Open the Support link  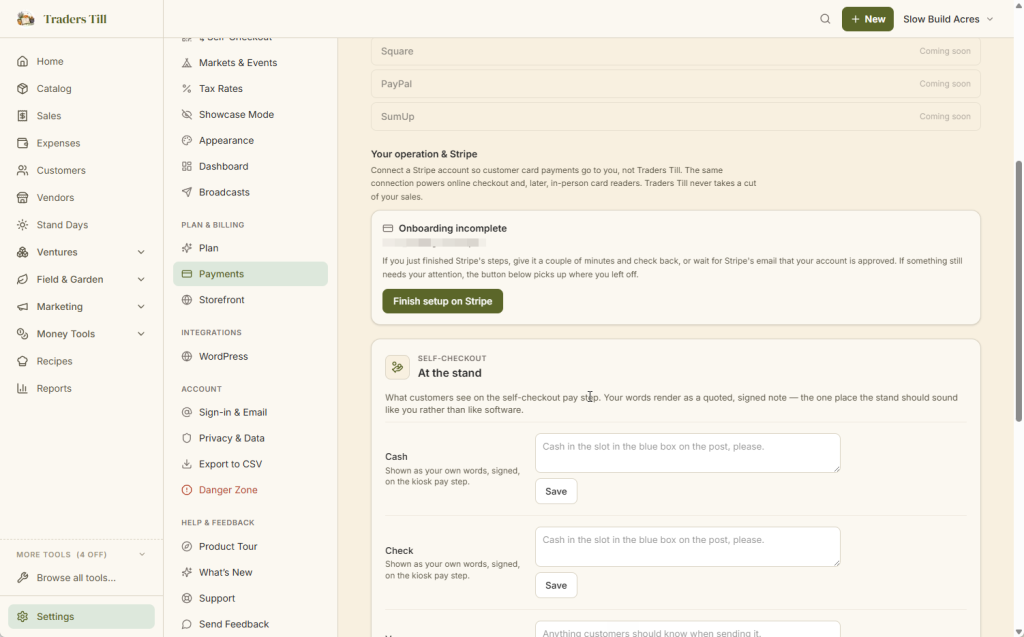click(250, 598)
